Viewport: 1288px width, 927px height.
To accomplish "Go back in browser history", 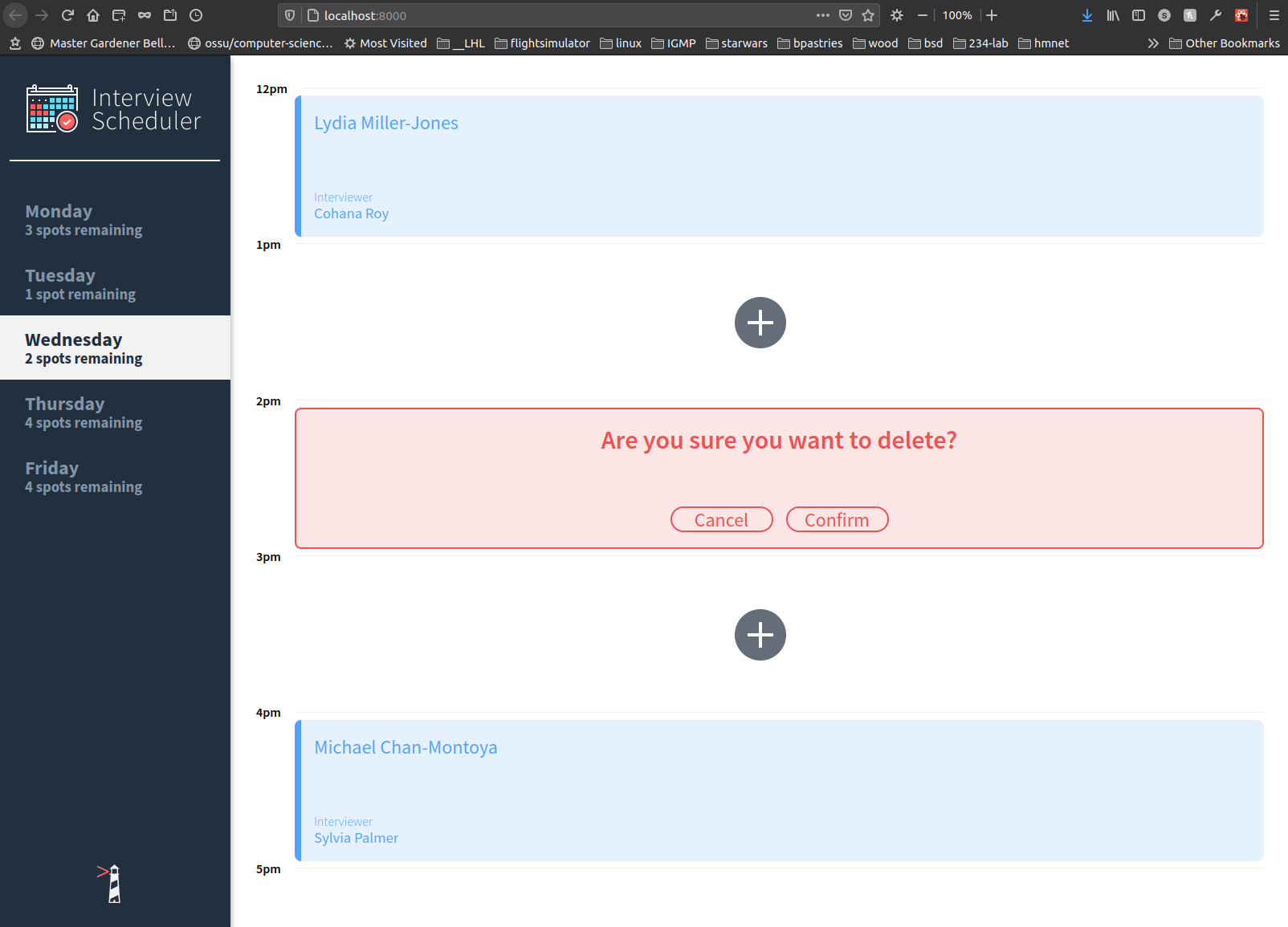I will [16, 15].
